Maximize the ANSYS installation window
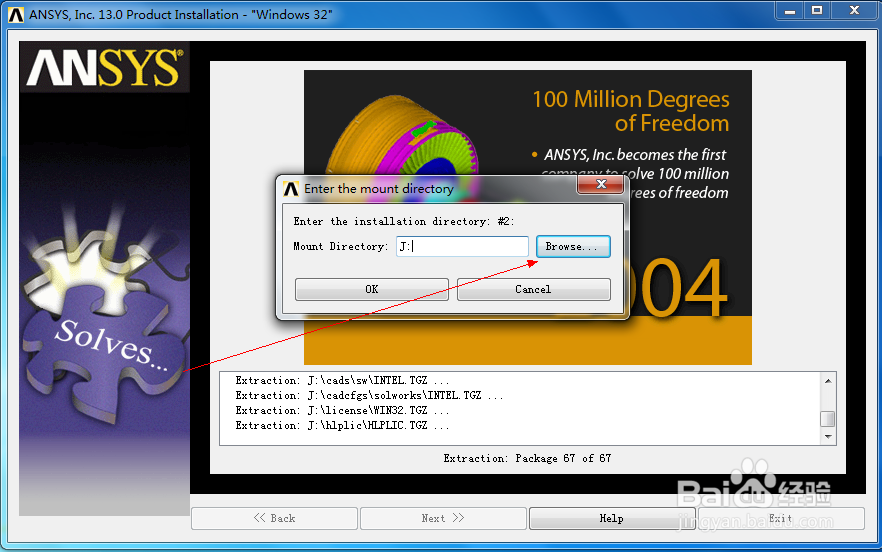 817,11
